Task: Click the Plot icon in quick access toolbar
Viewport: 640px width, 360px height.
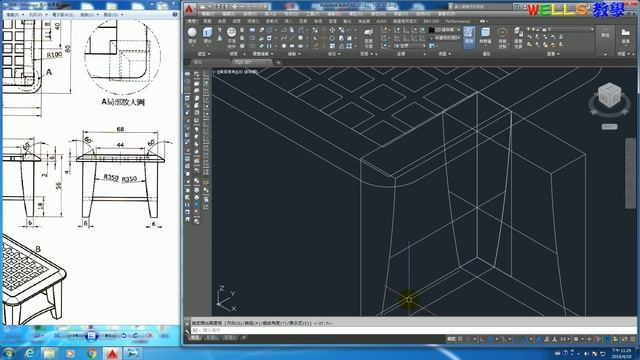Action: pyautogui.click(x=235, y=7)
